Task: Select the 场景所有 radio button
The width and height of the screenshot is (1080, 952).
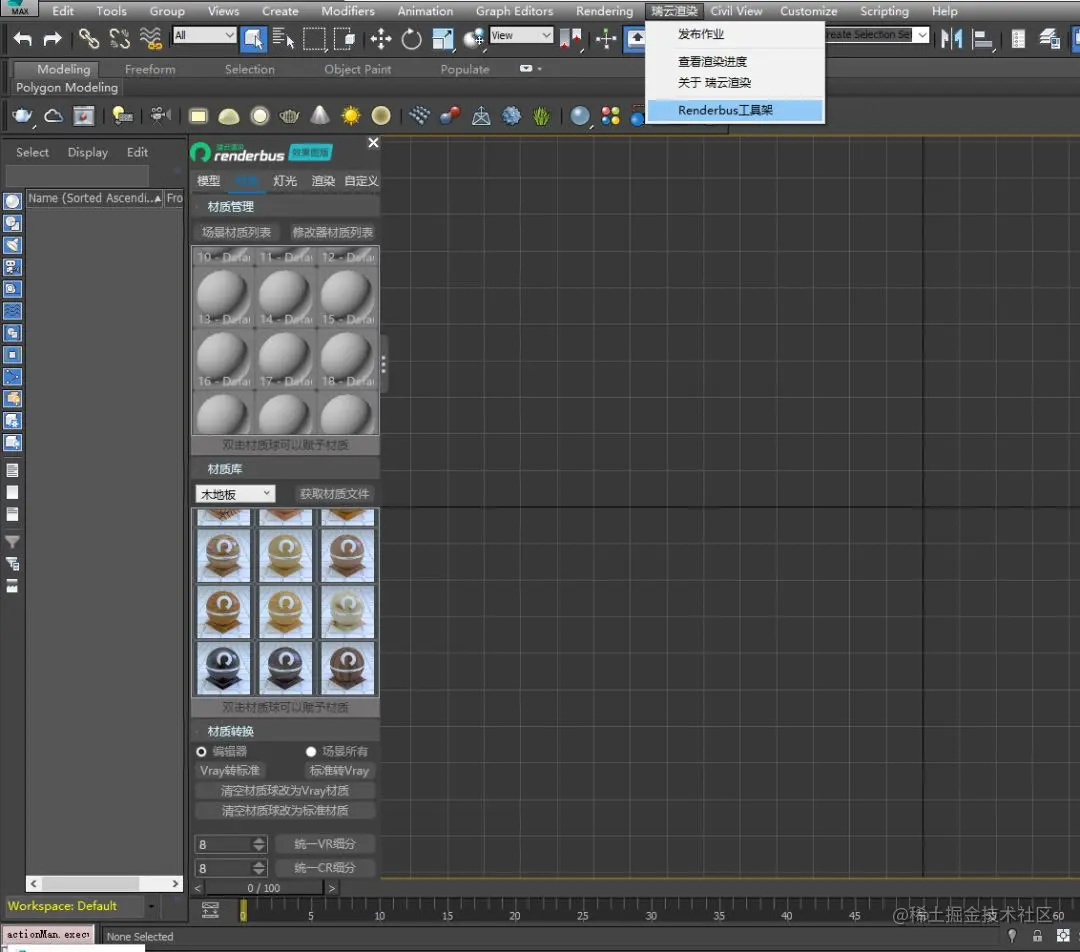Action: click(x=311, y=752)
